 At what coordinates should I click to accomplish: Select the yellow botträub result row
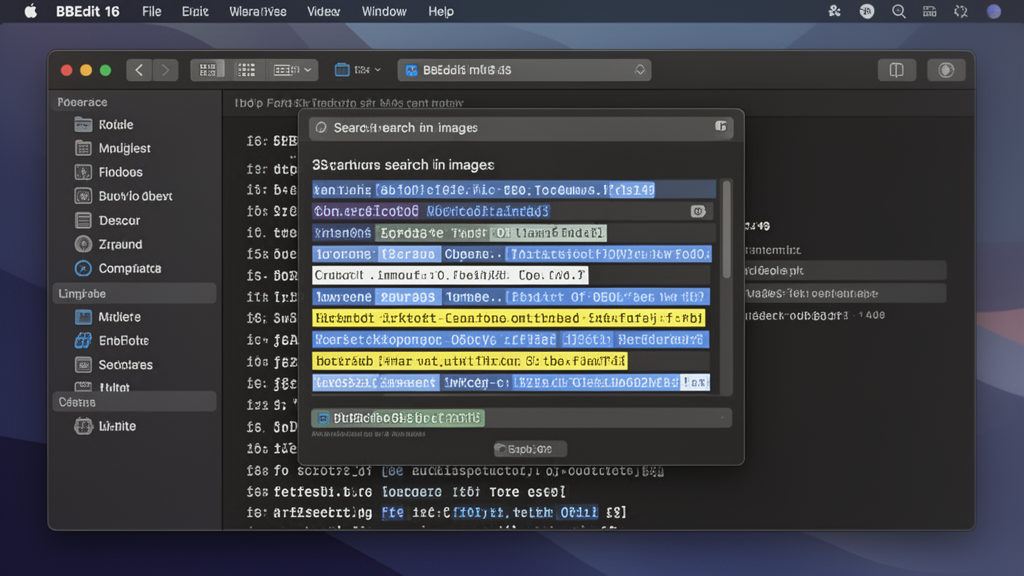(x=470, y=360)
